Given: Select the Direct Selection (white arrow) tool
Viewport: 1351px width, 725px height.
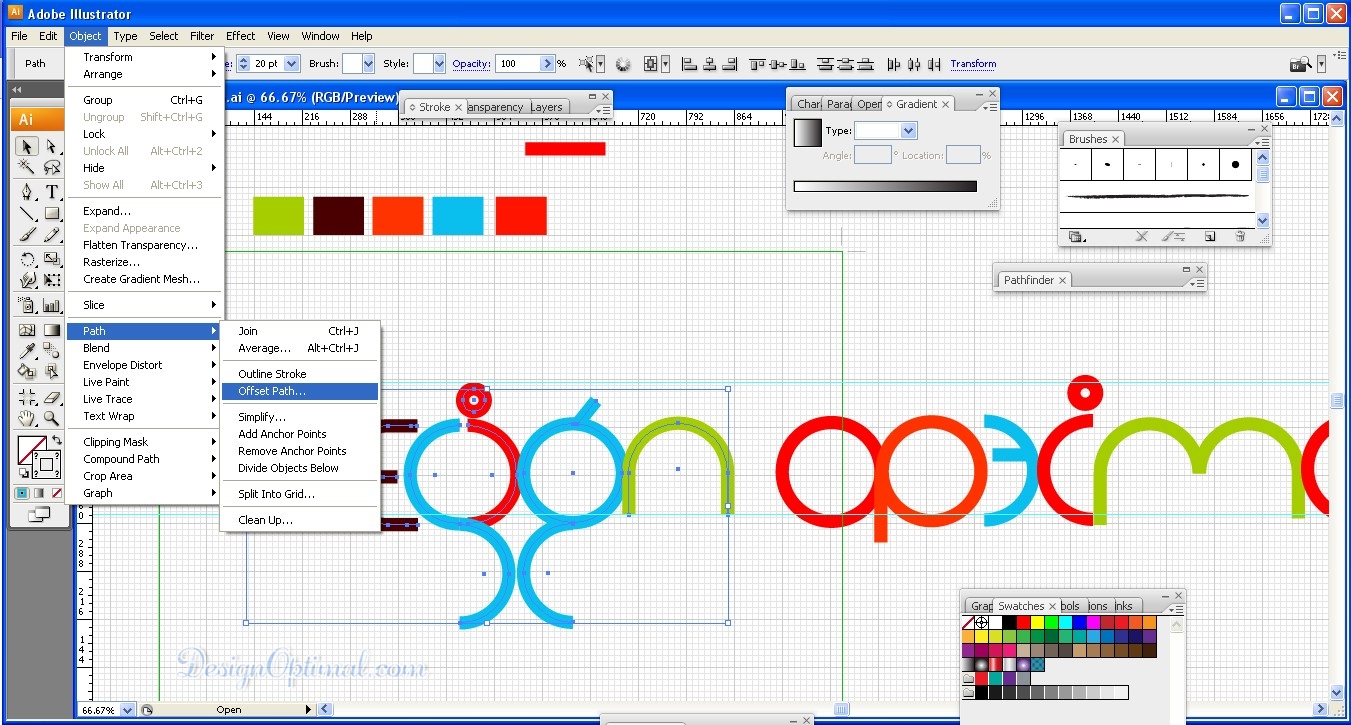Looking at the screenshot, I should pos(51,147).
